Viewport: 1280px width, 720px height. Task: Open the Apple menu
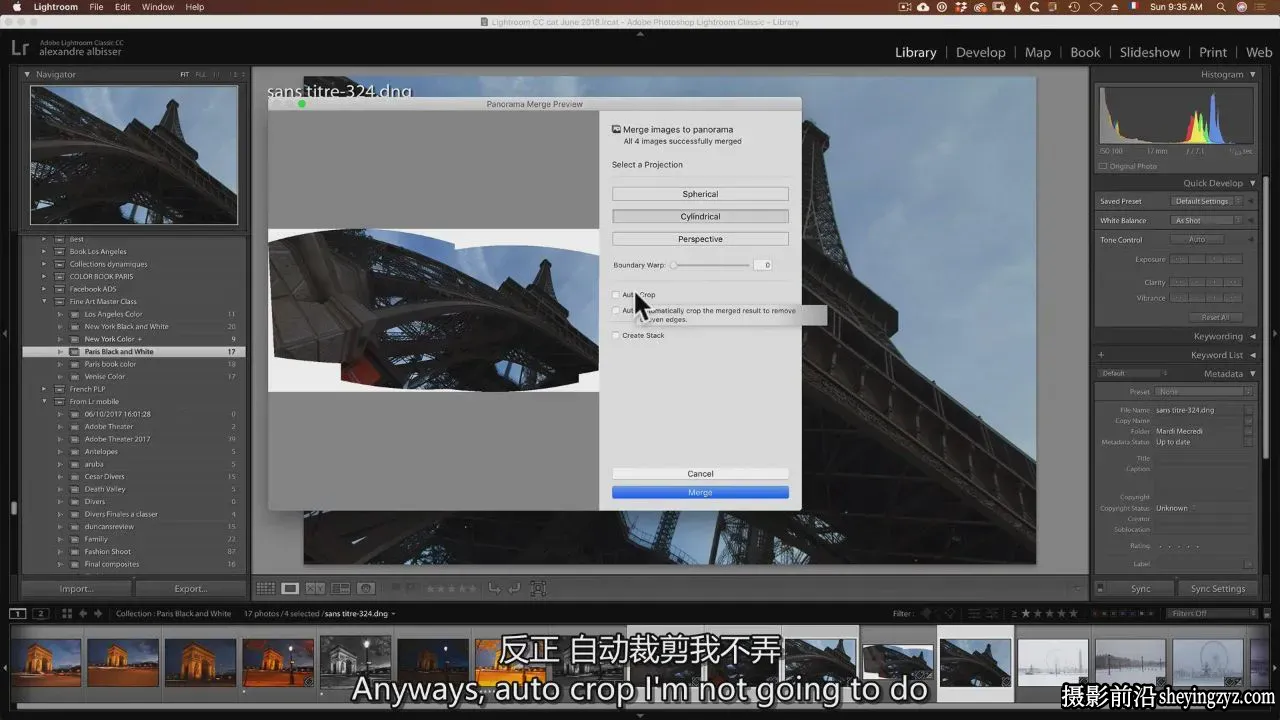click(16, 7)
